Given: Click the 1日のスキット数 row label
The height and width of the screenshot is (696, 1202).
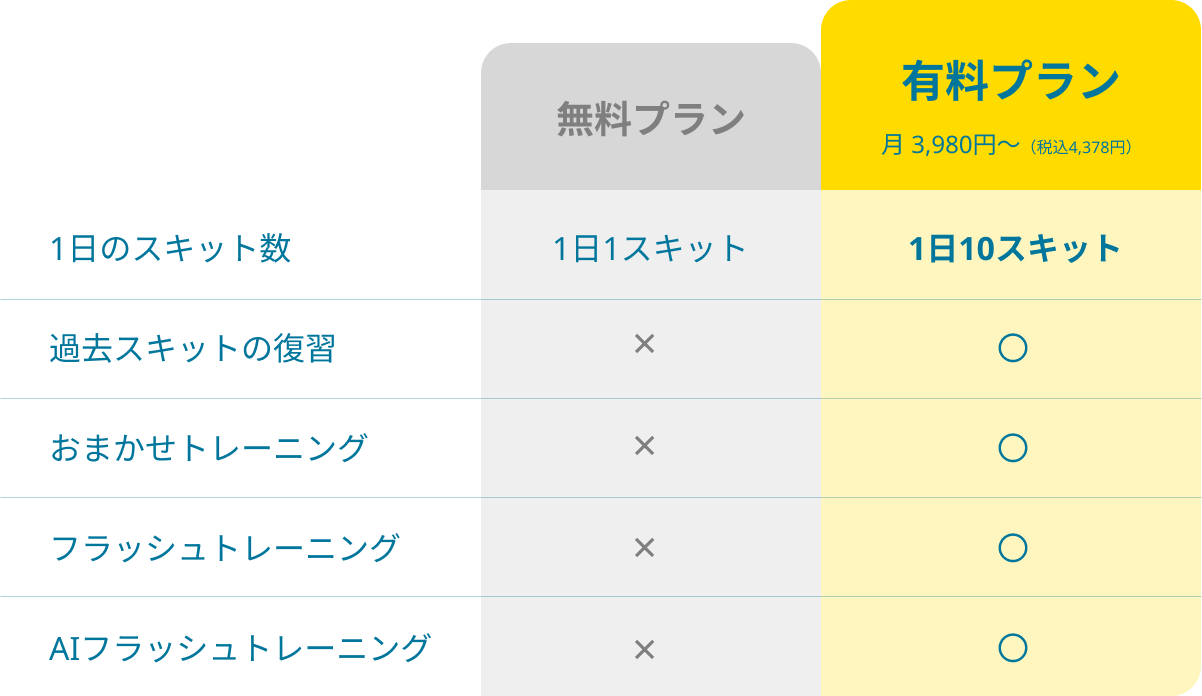Looking at the screenshot, I should point(170,248).
